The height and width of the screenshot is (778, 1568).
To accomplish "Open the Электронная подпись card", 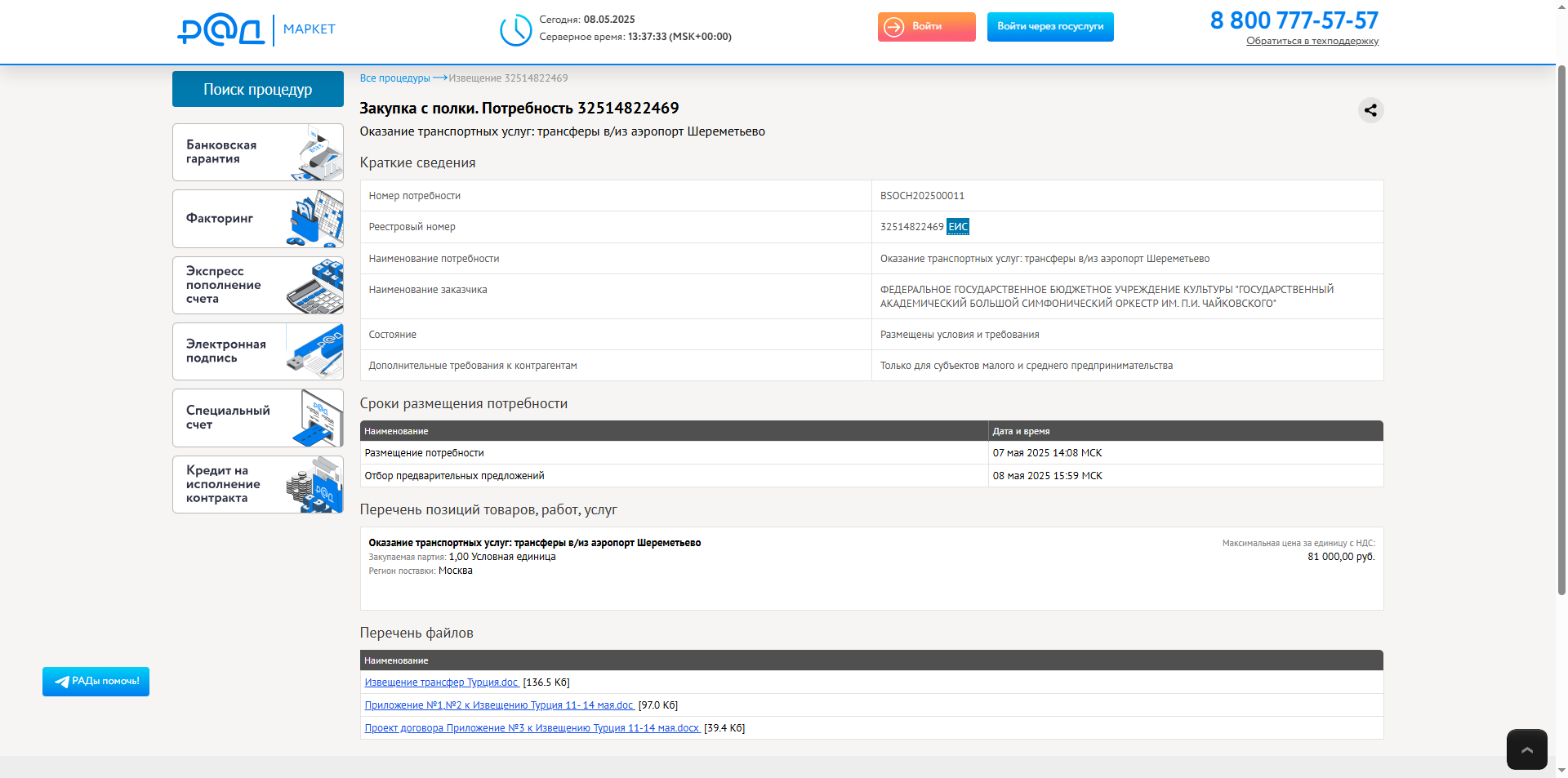I will (x=258, y=351).
